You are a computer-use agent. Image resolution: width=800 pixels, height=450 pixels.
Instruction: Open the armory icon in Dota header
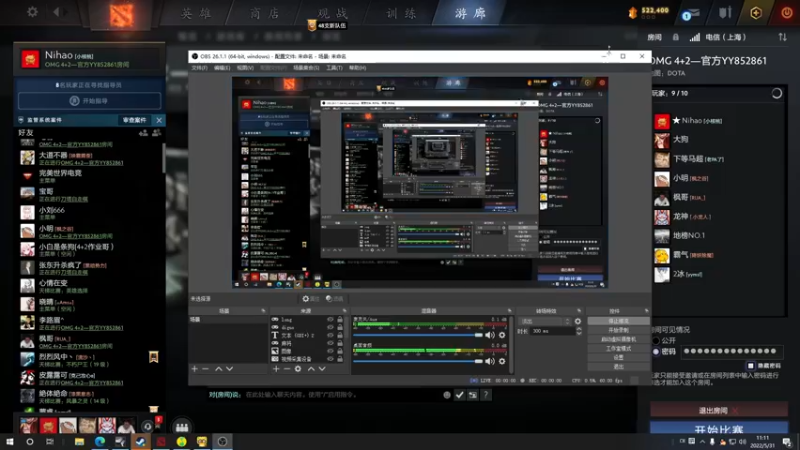tap(725, 12)
